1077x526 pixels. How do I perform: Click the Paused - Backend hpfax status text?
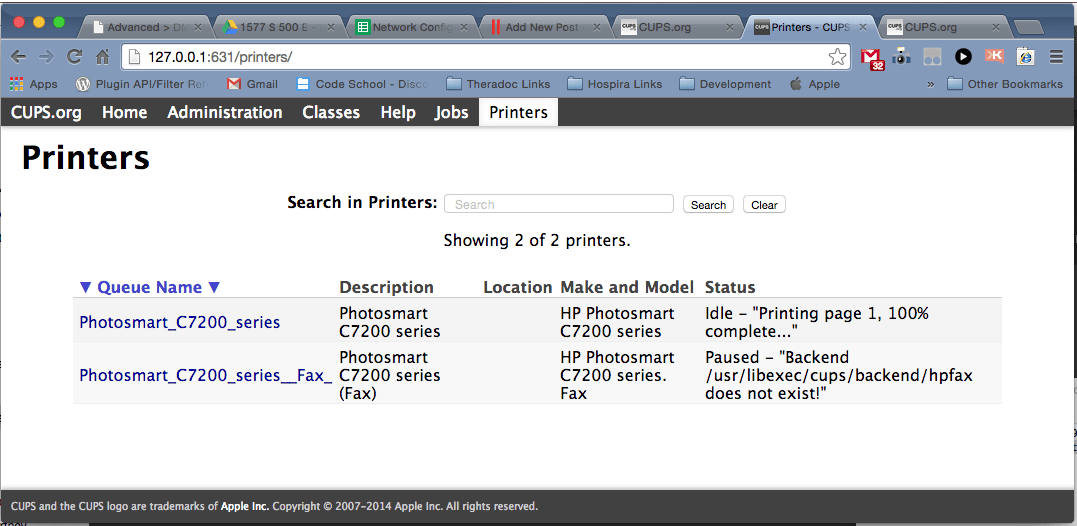coord(839,376)
